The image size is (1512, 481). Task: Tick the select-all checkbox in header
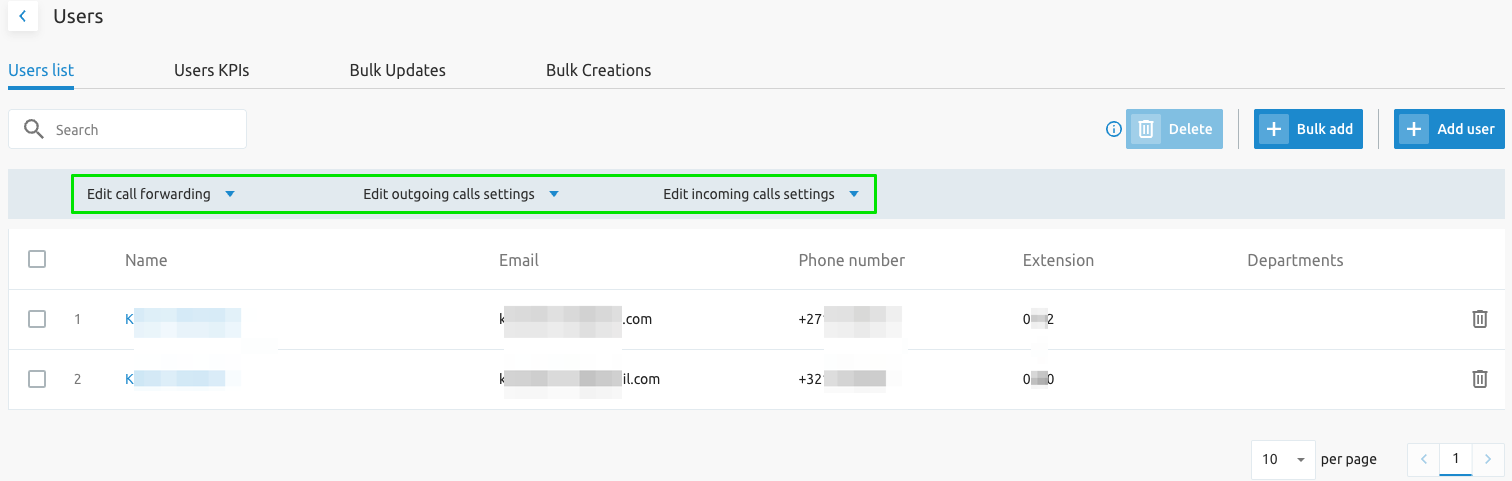click(37, 259)
